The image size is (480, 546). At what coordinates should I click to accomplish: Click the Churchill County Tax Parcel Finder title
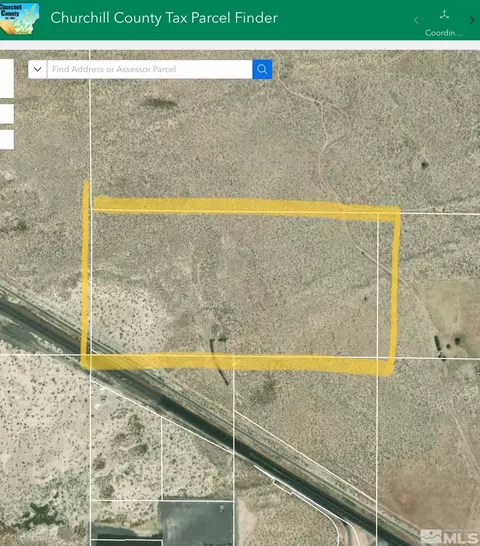(x=164, y=18)
